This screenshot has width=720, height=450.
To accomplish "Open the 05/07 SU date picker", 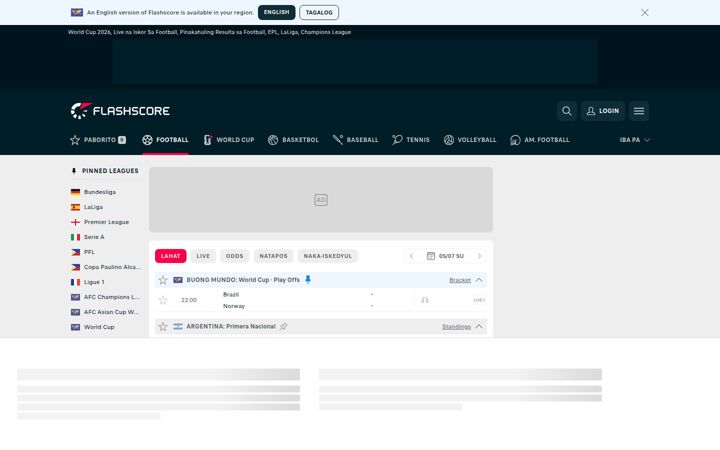I will coord(445,256).
